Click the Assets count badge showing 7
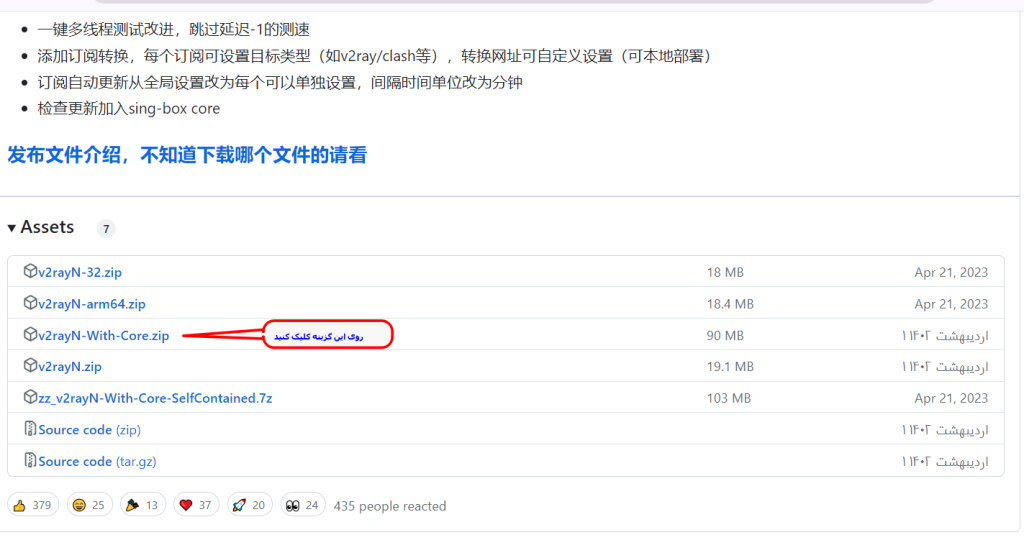 coord(106,229)
